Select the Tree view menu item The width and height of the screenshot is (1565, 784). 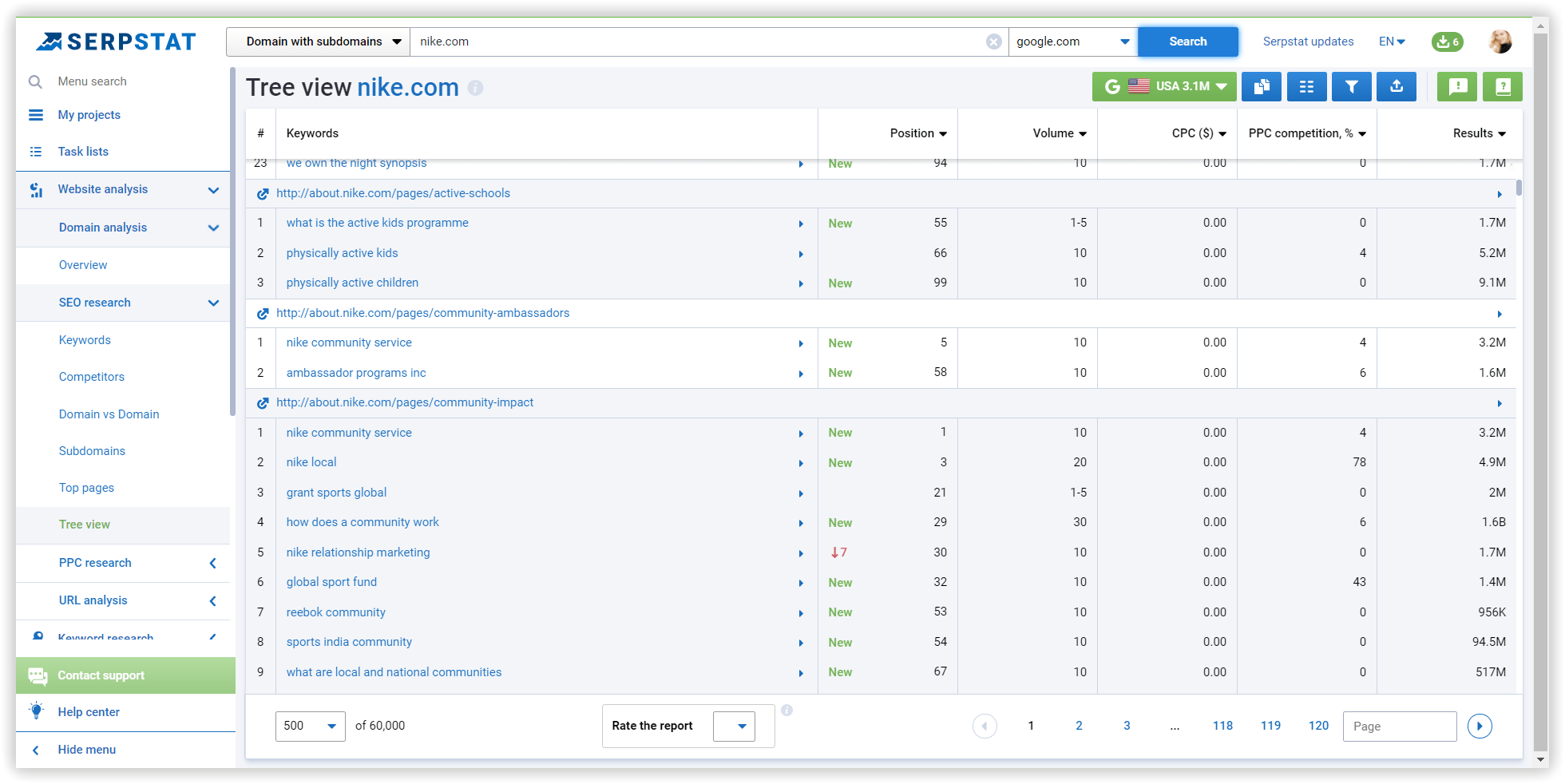coord(85,525)
